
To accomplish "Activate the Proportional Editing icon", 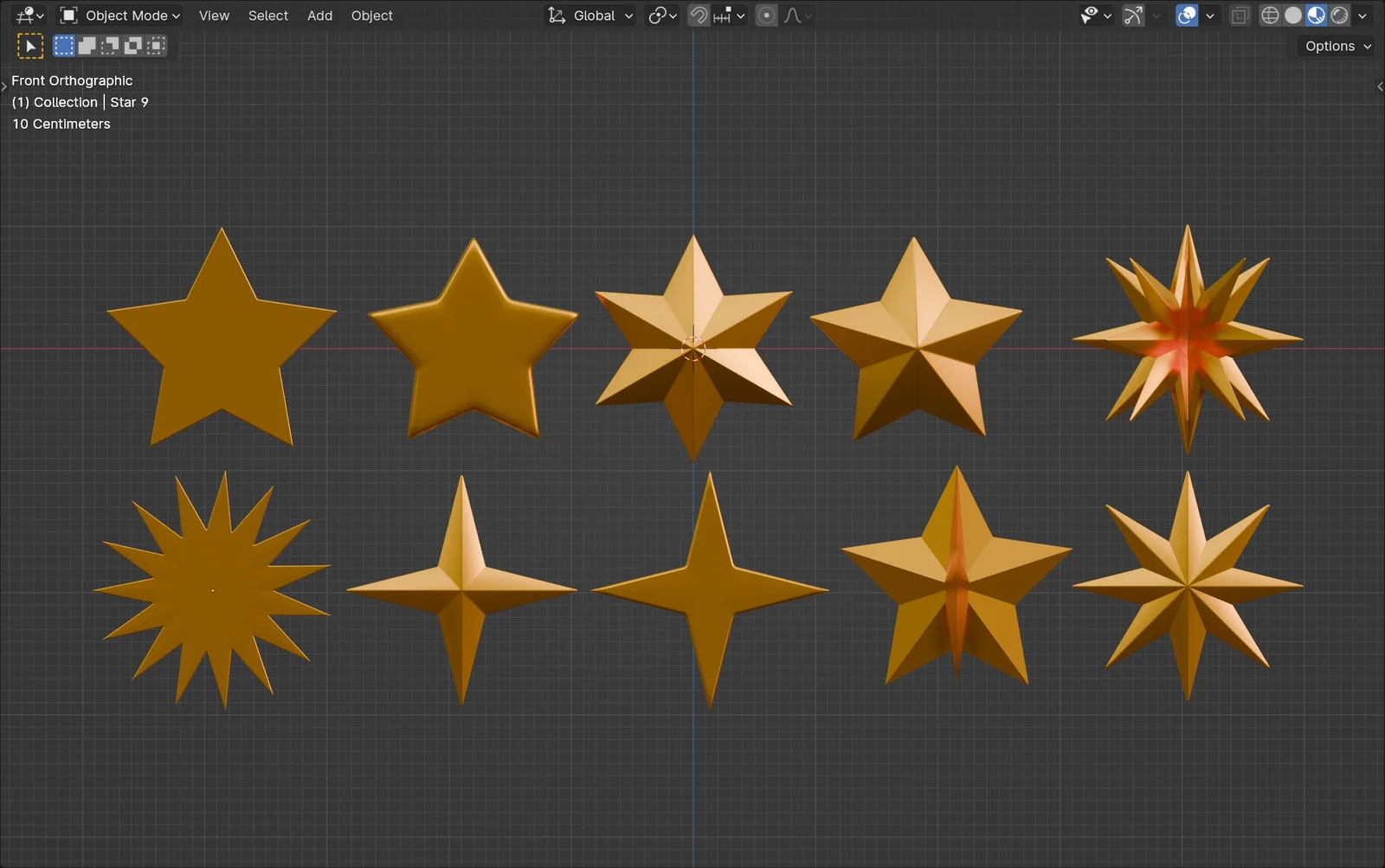I will coord(766,15).
